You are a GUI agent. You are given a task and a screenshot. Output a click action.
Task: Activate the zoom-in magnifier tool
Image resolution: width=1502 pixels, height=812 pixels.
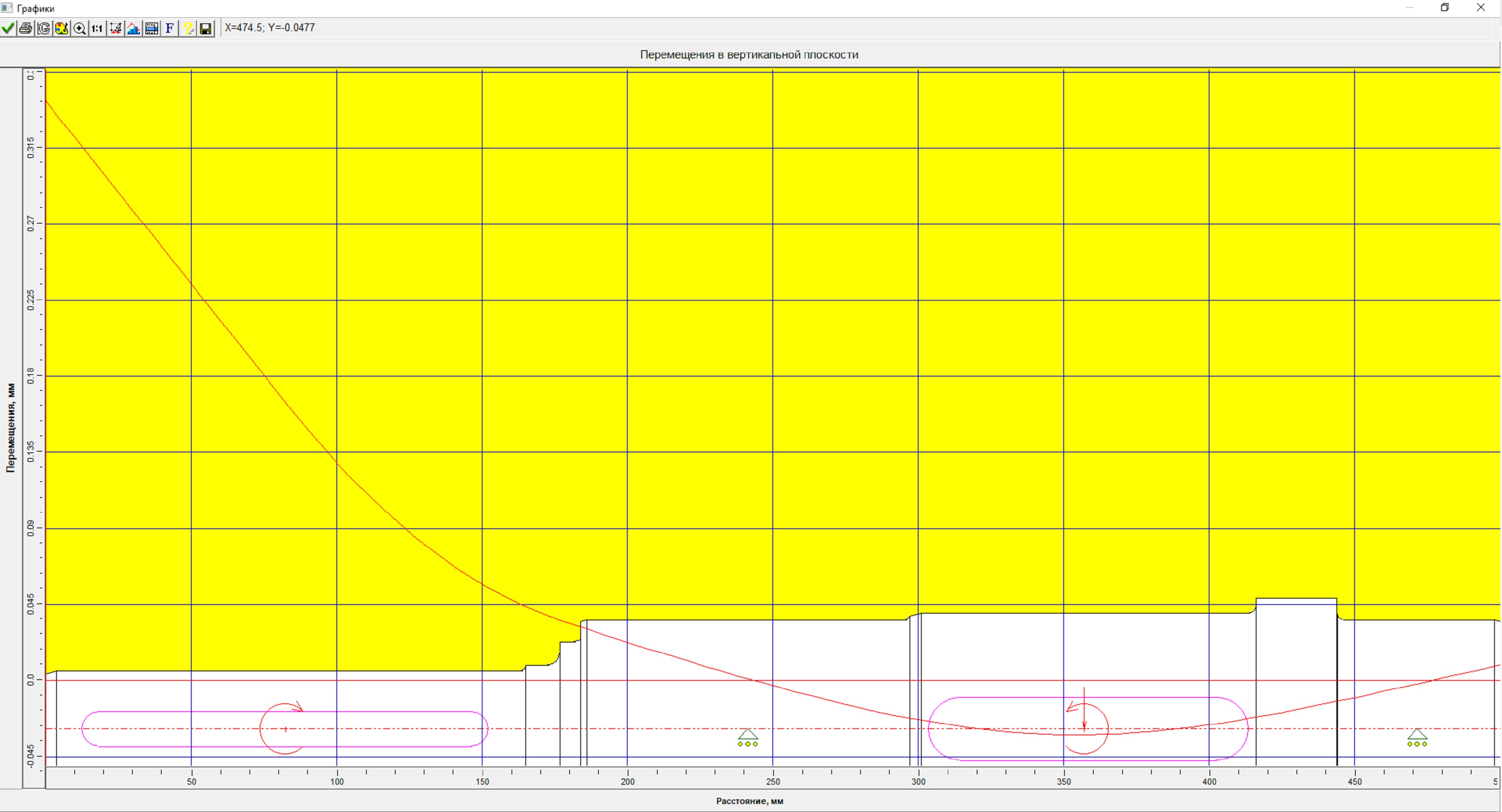[x=80, y=28]
